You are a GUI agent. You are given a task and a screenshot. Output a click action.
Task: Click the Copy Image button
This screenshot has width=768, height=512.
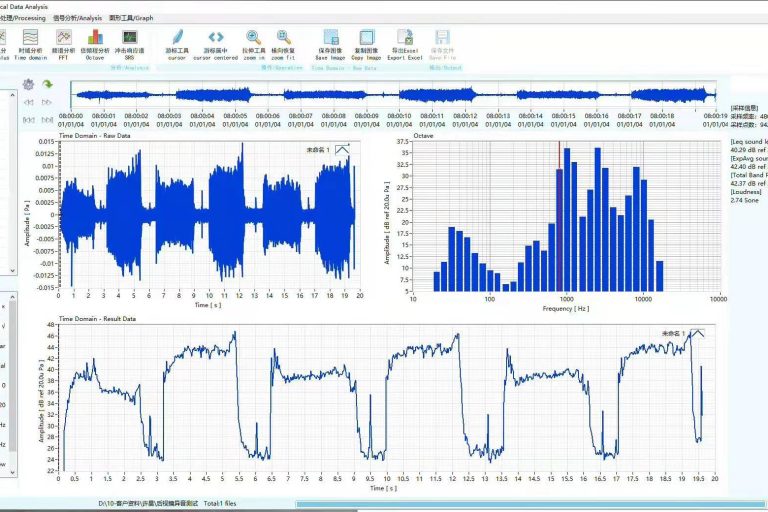(x=367, y=40)
